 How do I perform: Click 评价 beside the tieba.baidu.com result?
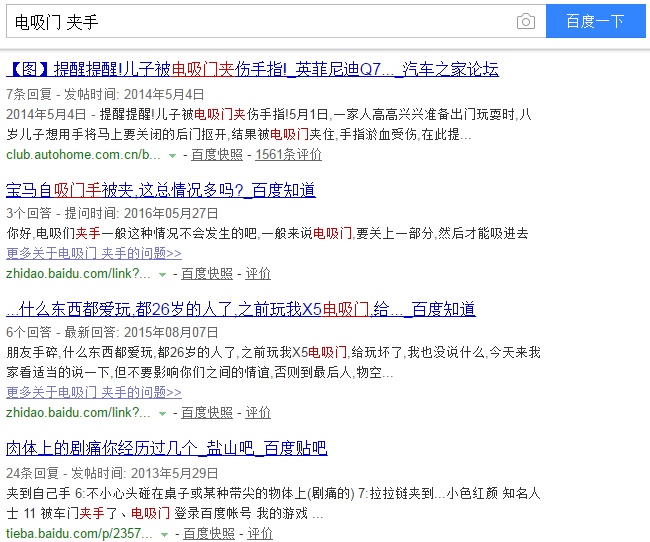coord(259,534)
